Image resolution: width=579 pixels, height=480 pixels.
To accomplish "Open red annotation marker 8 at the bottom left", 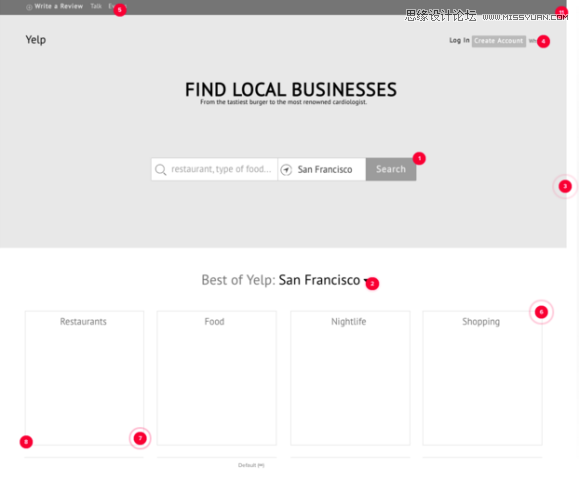I will pyautogui.click(x=26, y=442).
